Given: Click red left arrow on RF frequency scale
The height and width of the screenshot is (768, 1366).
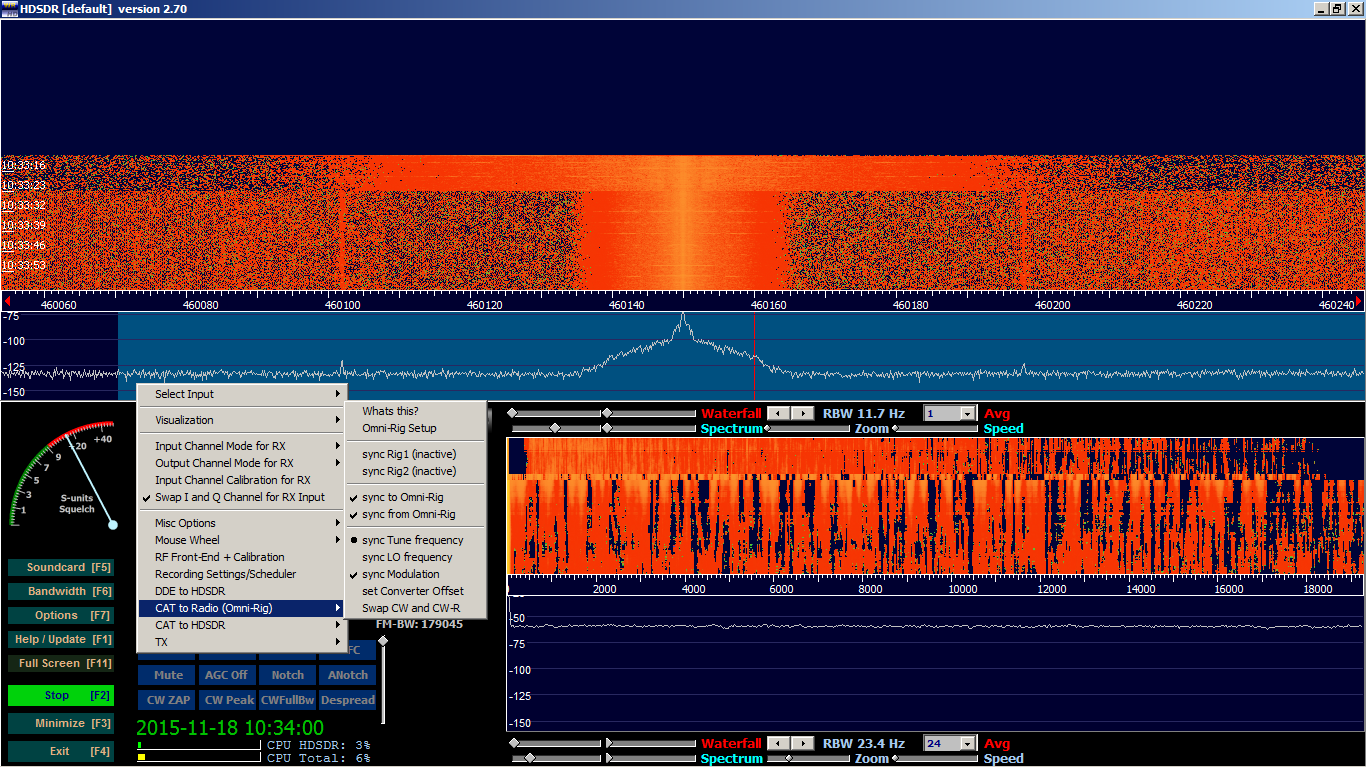Looking at the screenshot, I should 7,301.
